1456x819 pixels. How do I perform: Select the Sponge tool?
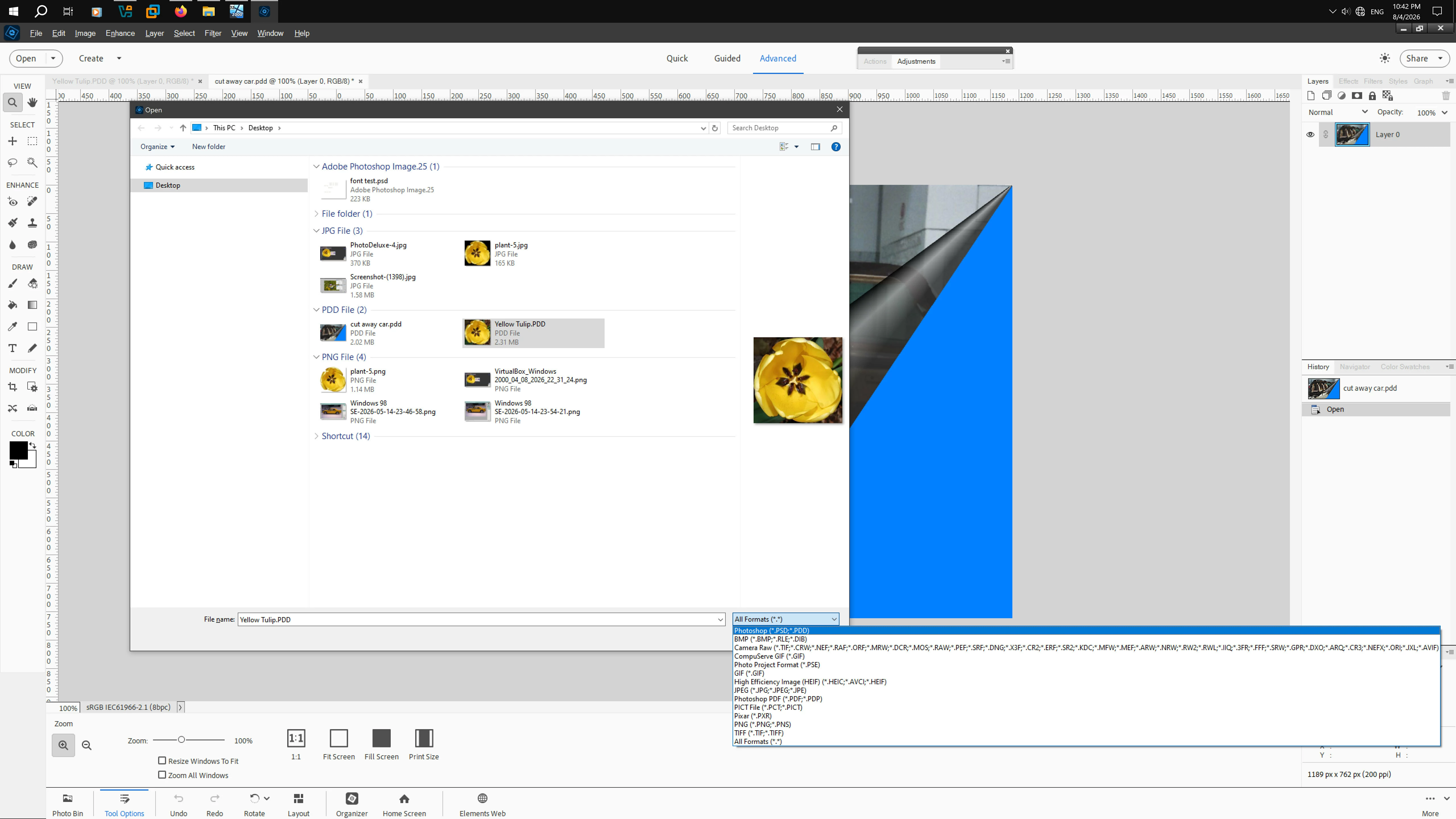tap(32, 245)
